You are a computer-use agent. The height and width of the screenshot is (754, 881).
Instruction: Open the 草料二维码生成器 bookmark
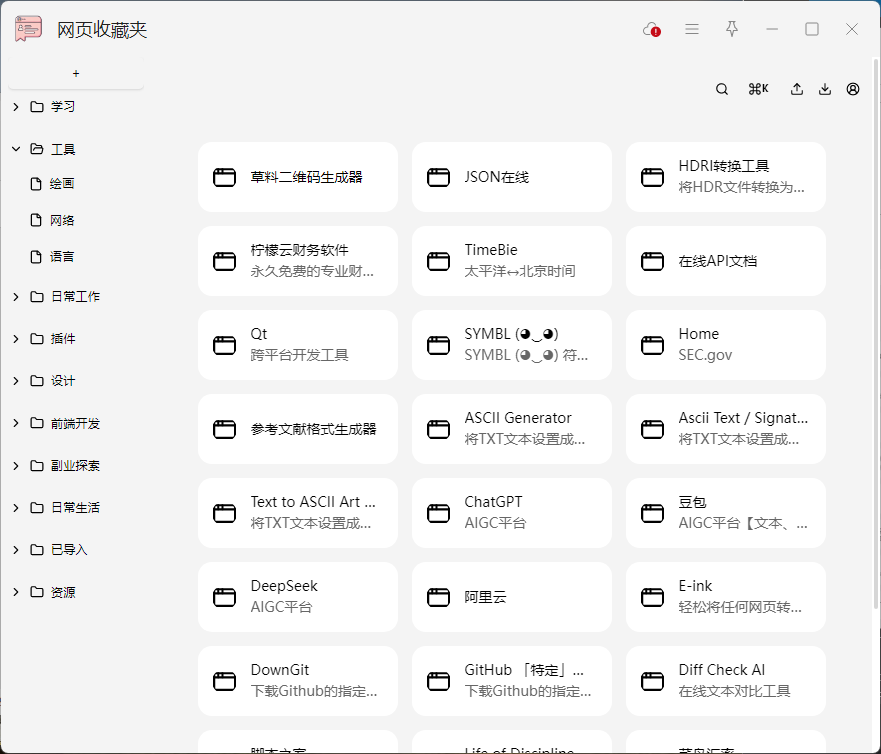pyautogui.click(x=298, y=177)
